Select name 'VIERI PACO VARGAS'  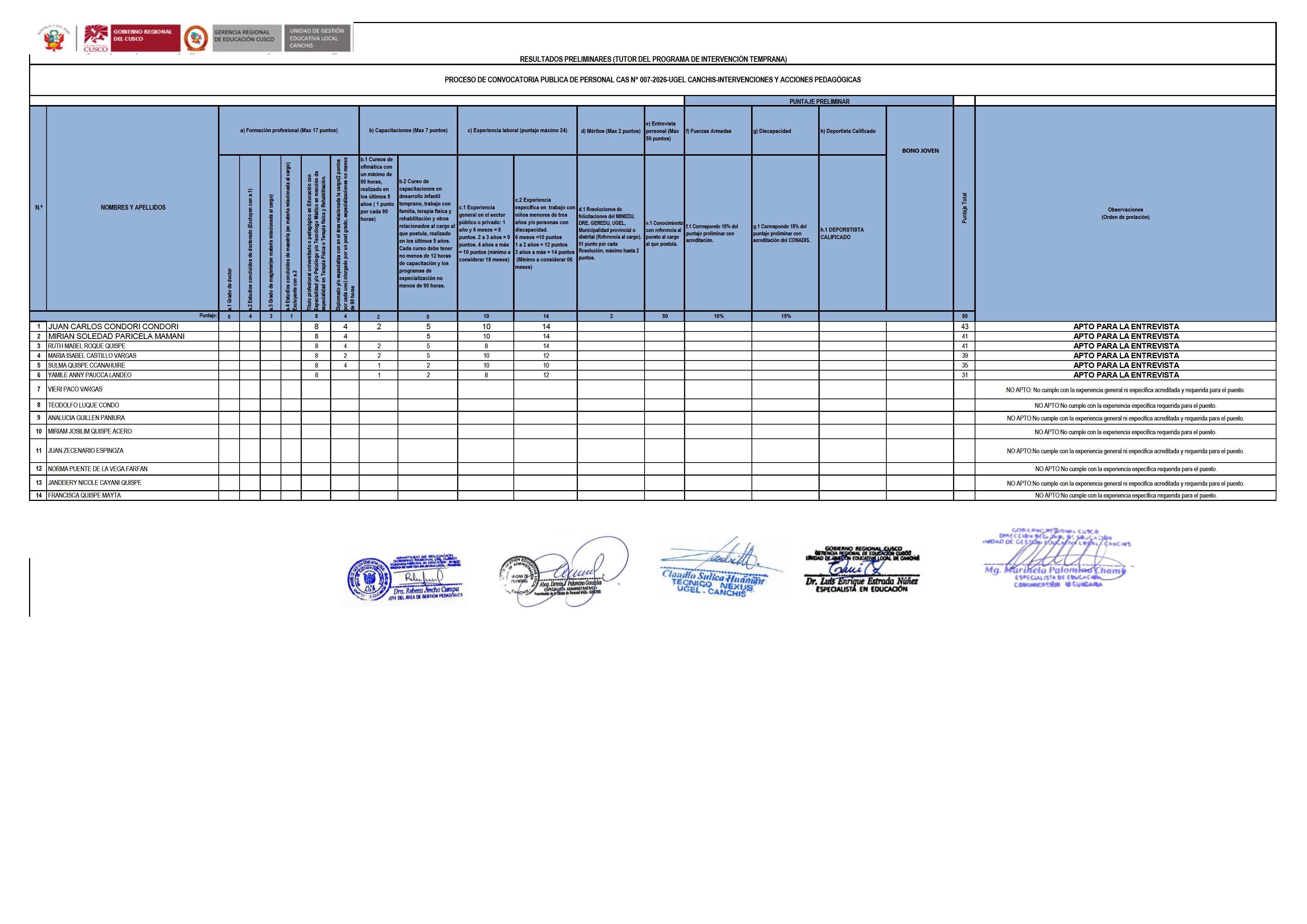[75, 389]
